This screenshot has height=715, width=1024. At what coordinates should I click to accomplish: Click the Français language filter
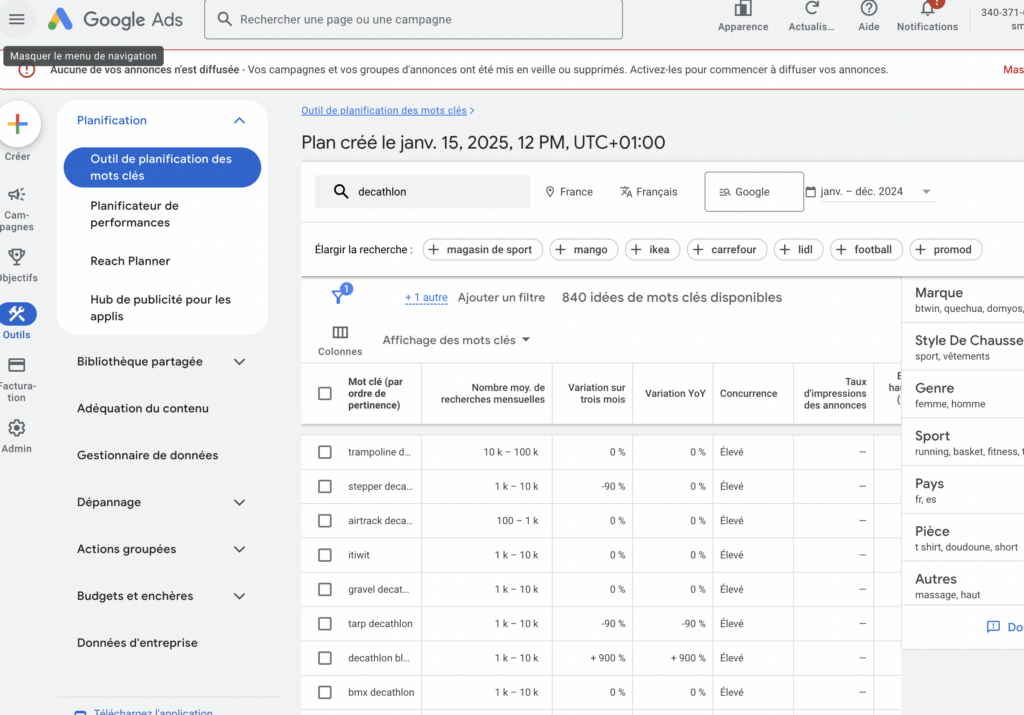tap(648, 192)
